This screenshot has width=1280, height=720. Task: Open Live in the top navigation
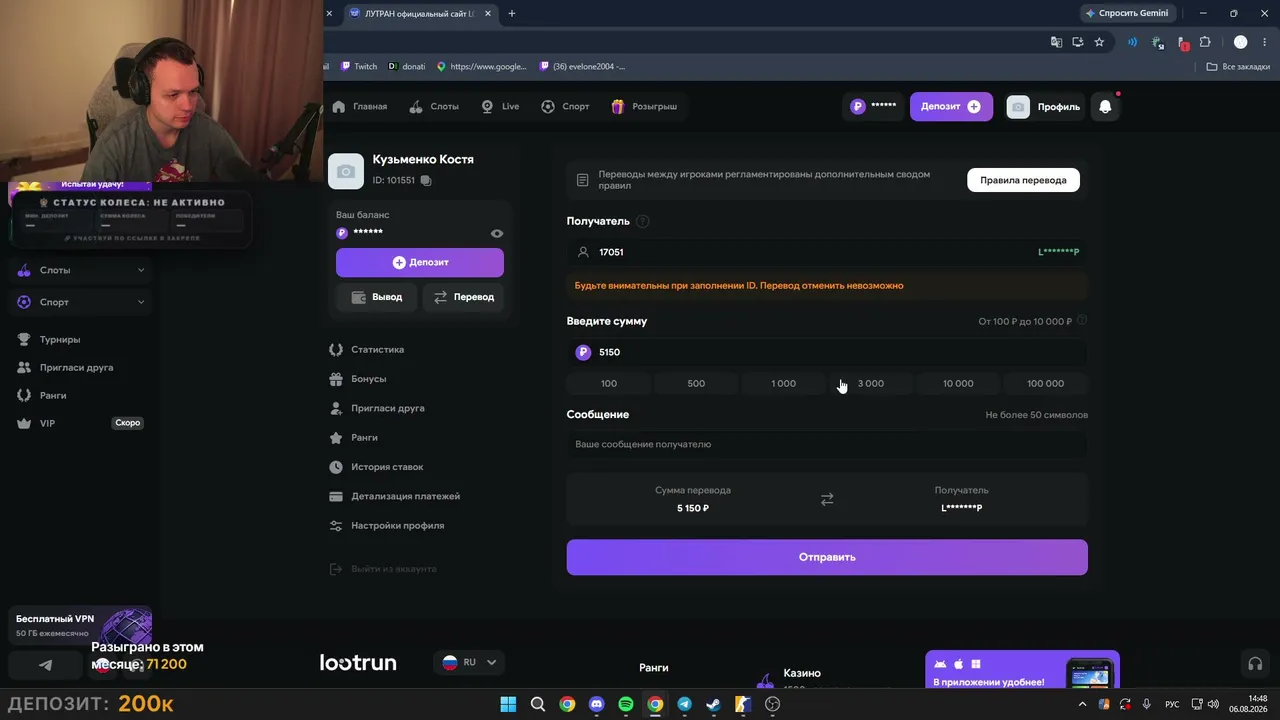pos(500,107)
